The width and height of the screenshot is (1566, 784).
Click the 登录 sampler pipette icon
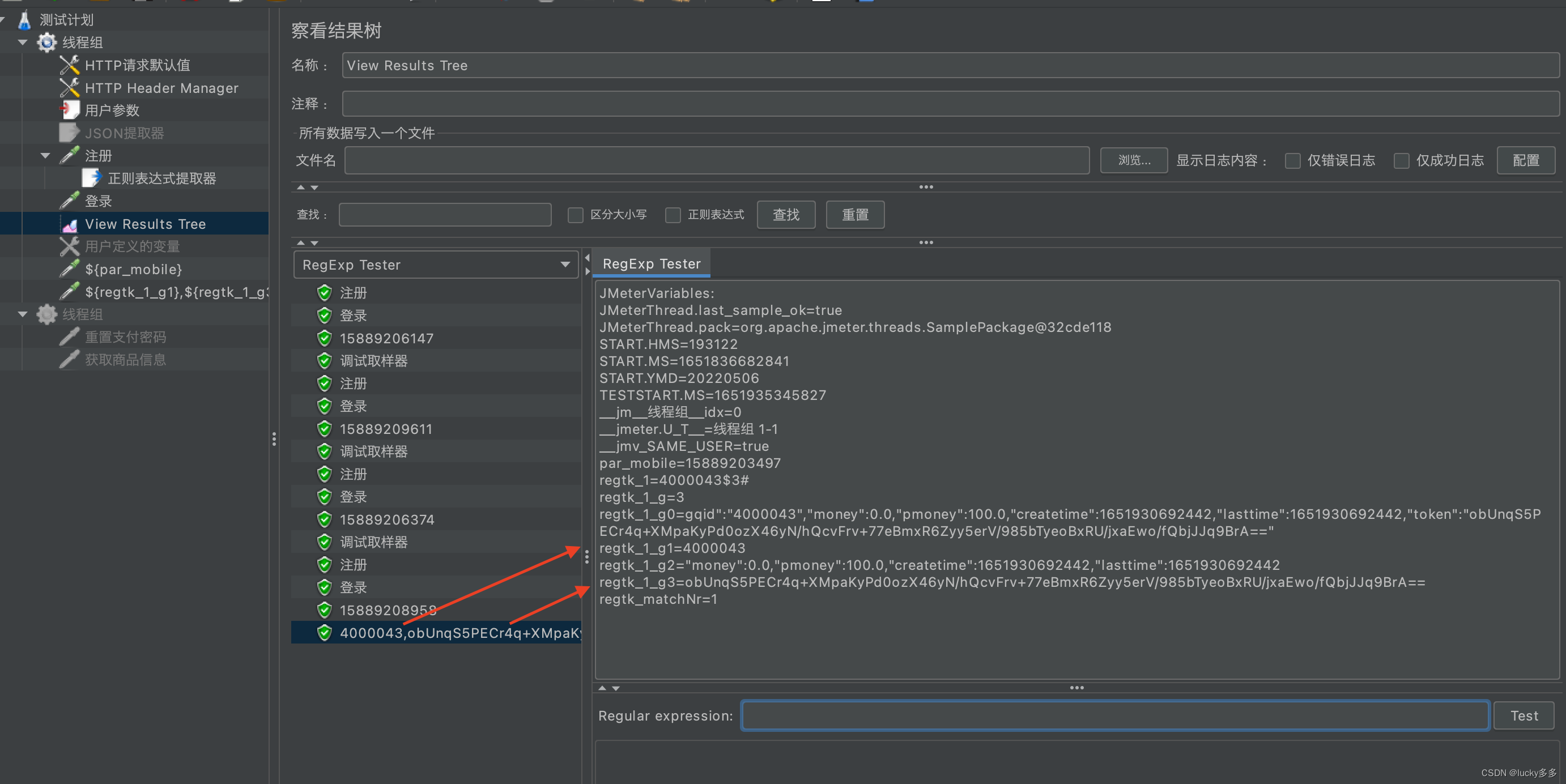pos(69,201)
